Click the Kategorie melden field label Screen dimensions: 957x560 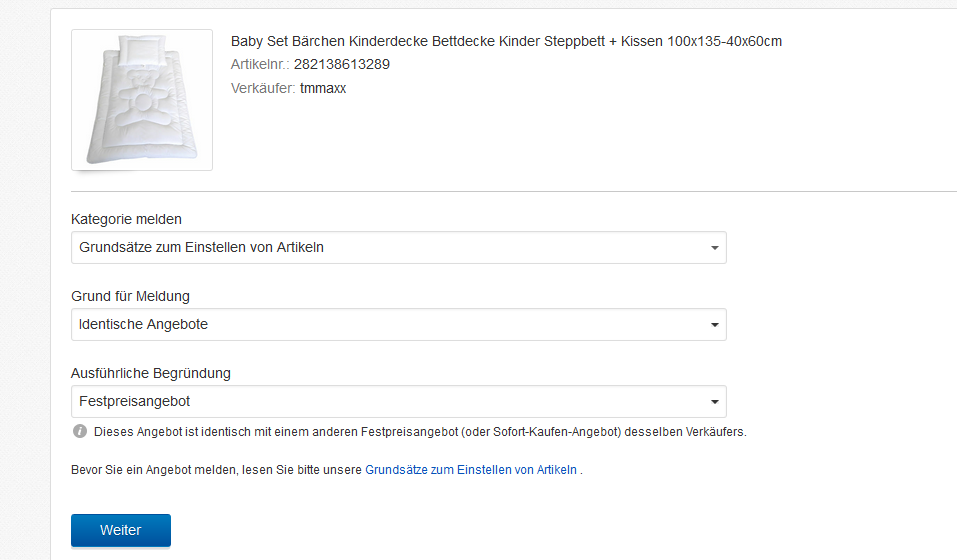pyautogui.click(x=126, y=219)
